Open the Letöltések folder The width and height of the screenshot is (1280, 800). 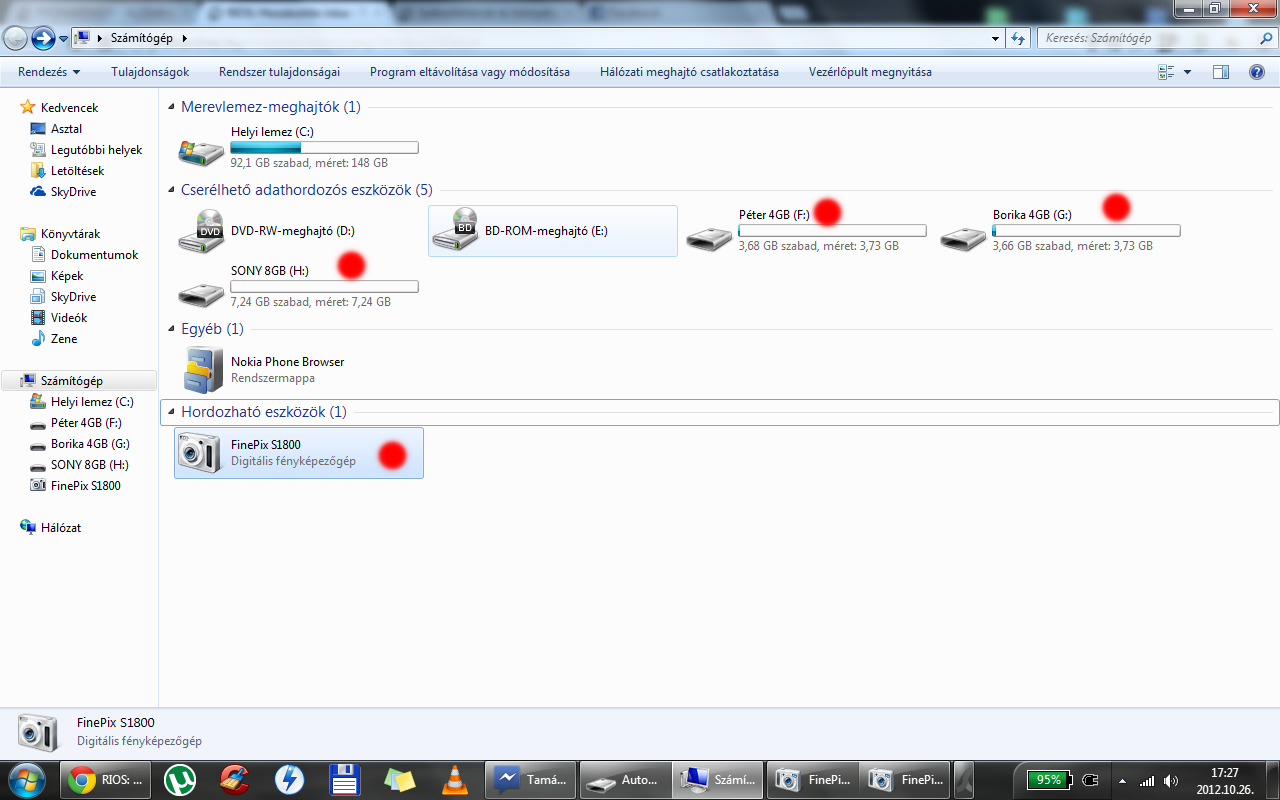point(77,170)
